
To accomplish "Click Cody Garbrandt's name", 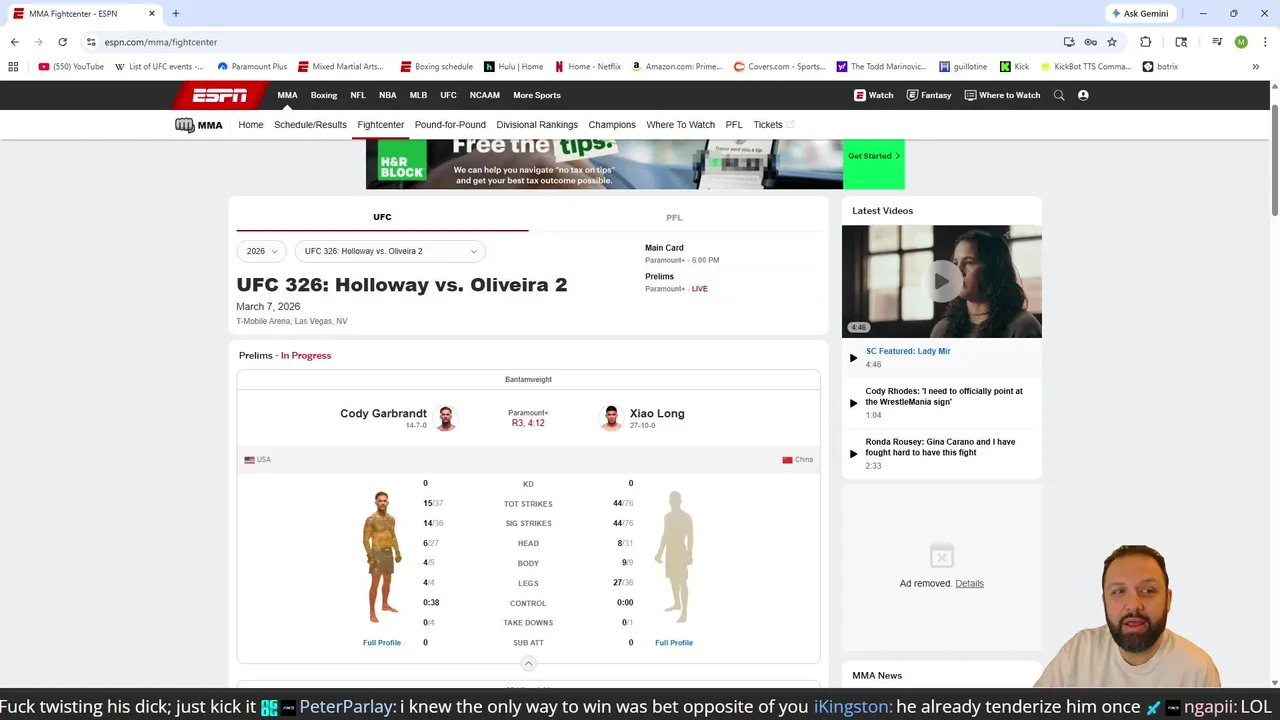I will [383, 413].
